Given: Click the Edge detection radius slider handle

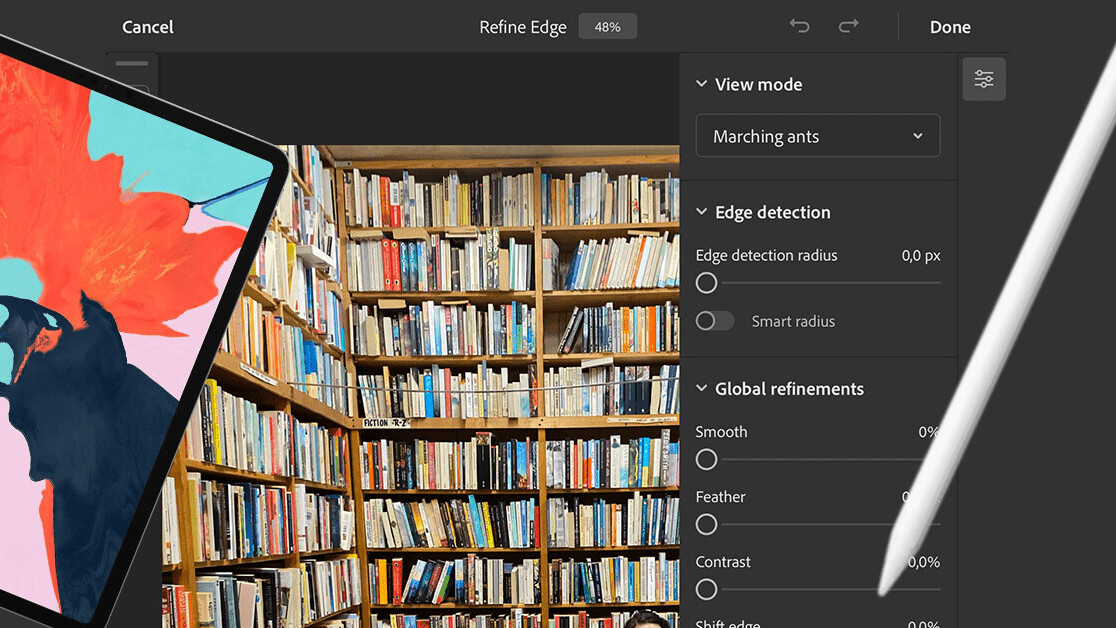Looking at the screenshot, I should pos(707,283).
